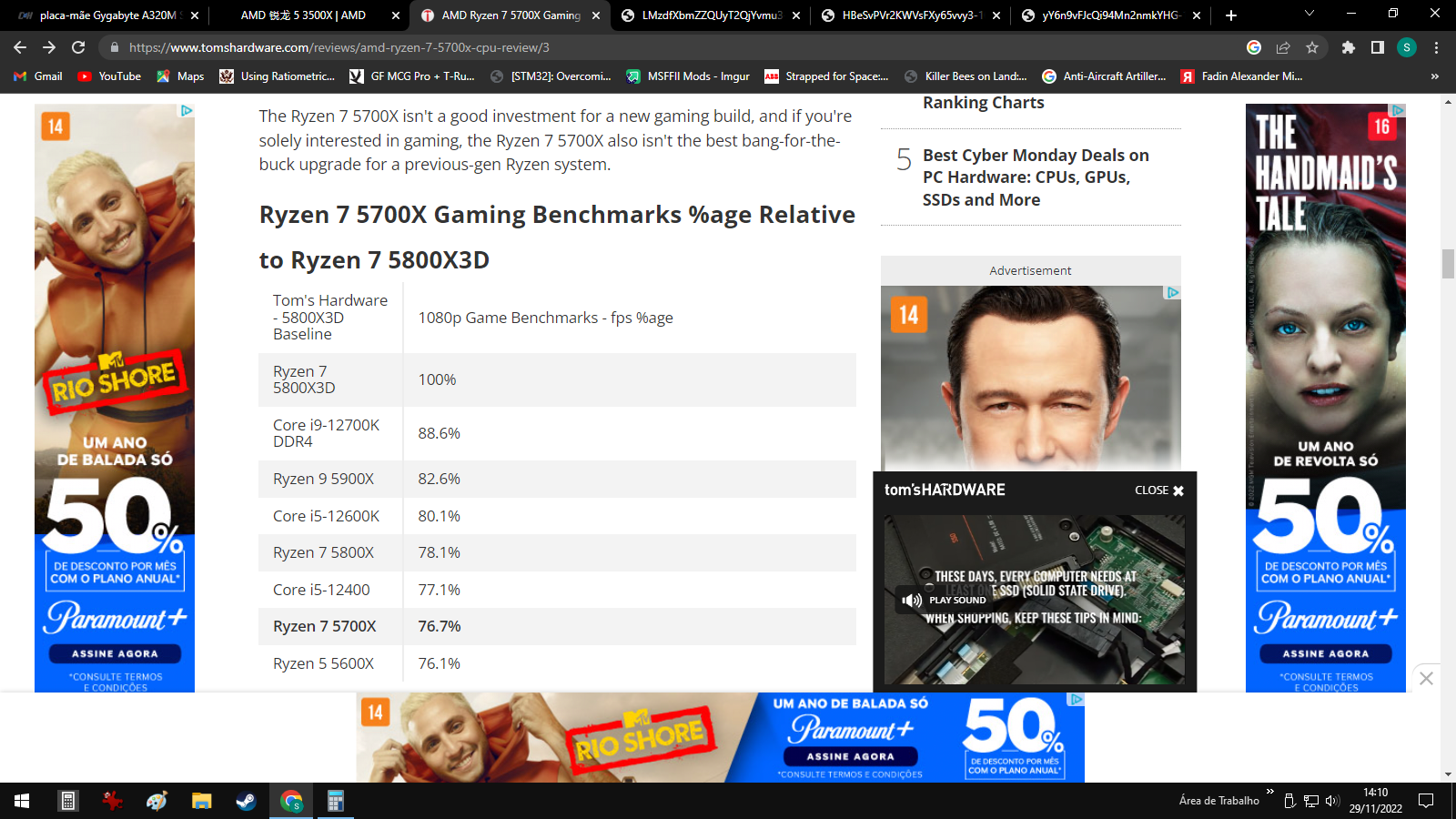Show more bookmarks with the double-chevron
The image size is (1456, 819).
click(1435, 76)
